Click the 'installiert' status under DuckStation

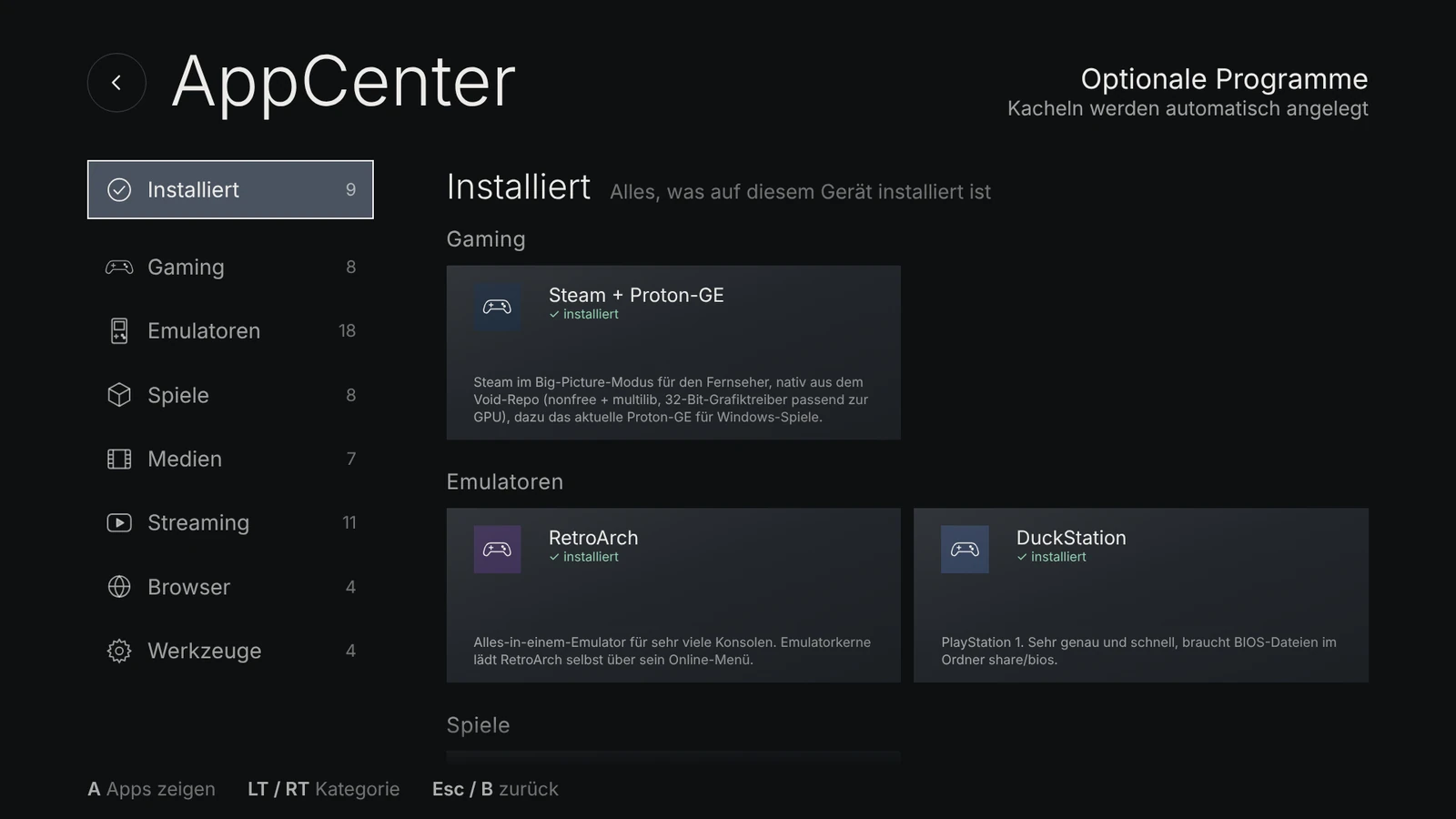coord(1051,557)
